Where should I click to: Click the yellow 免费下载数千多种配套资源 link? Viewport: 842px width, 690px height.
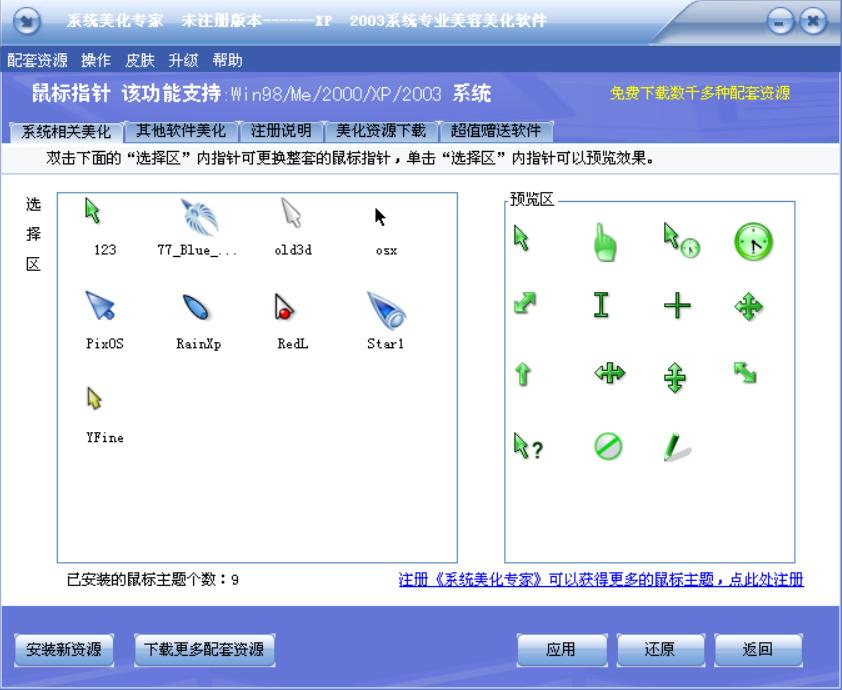tap(700, 93)
